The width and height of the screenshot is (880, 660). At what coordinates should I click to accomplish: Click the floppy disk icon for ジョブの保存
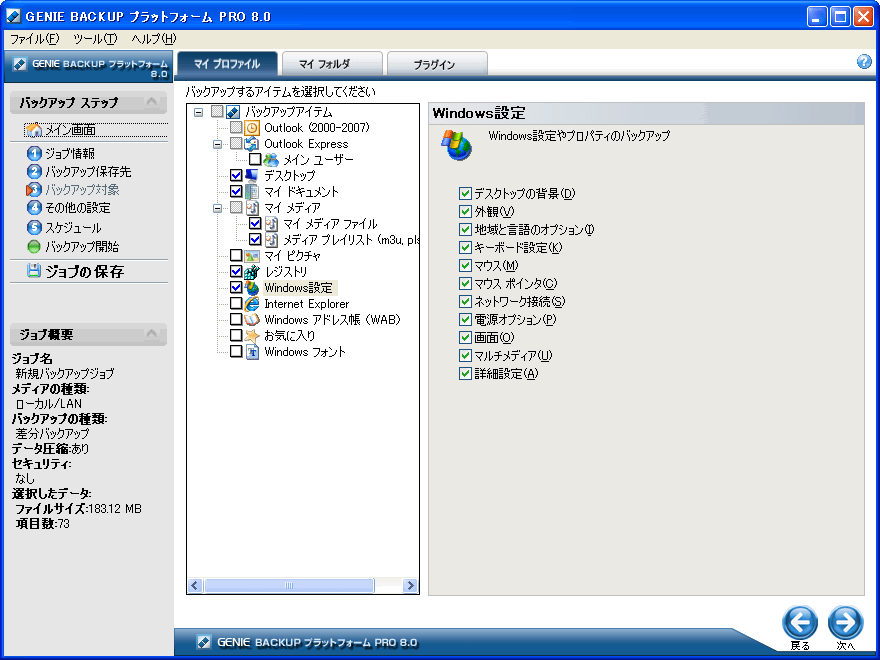[x=34, y=271]
